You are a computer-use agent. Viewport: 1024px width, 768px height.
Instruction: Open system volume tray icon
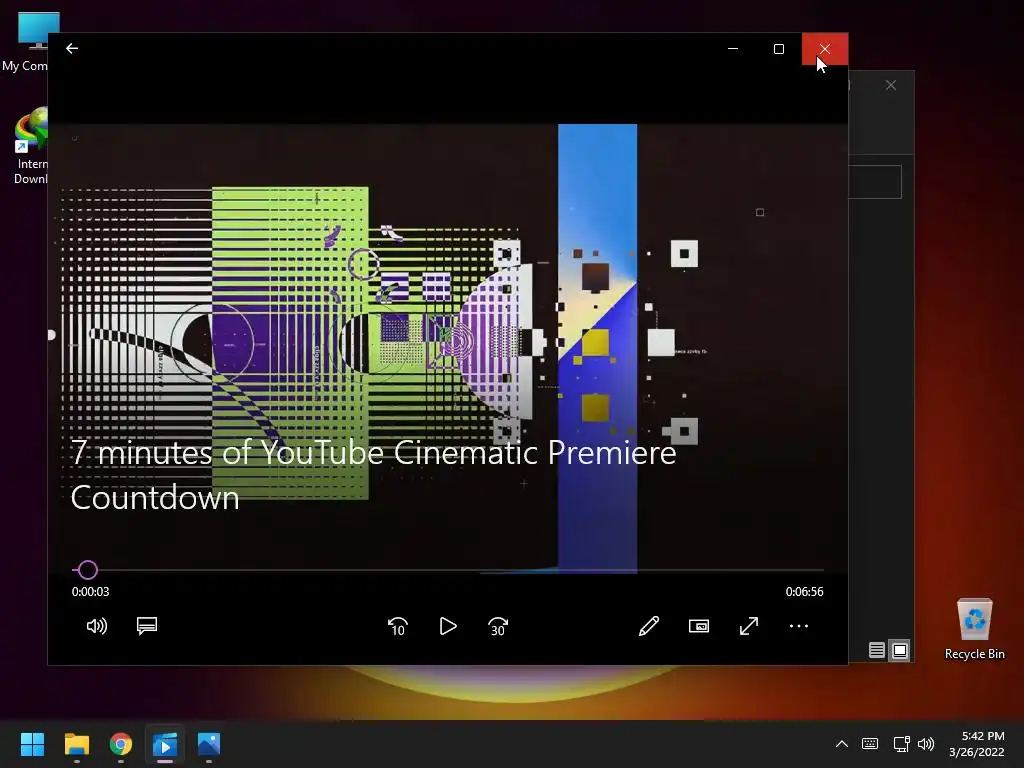click(925, 744)
